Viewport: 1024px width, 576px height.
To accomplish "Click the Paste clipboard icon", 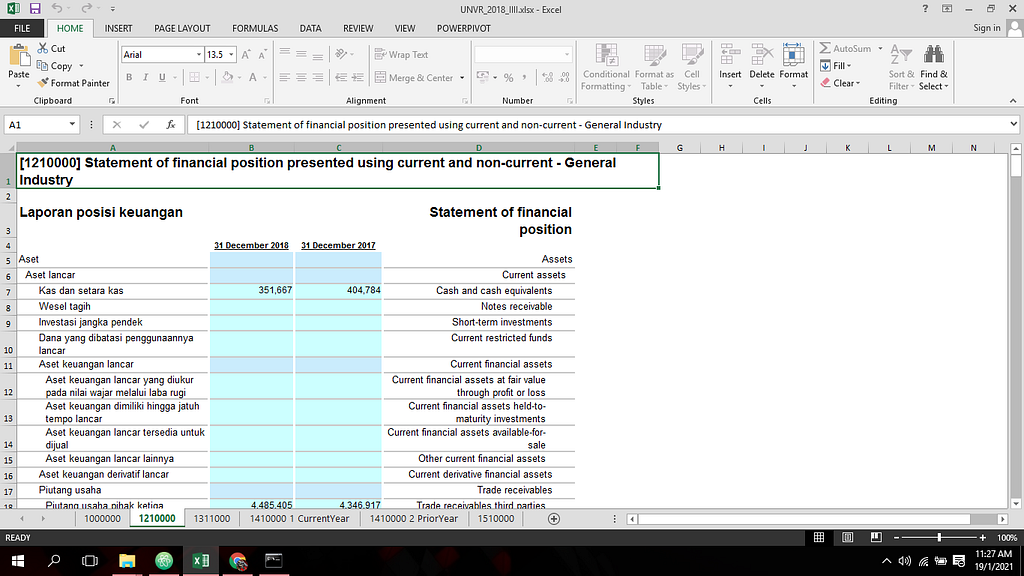I will (19, 57).
